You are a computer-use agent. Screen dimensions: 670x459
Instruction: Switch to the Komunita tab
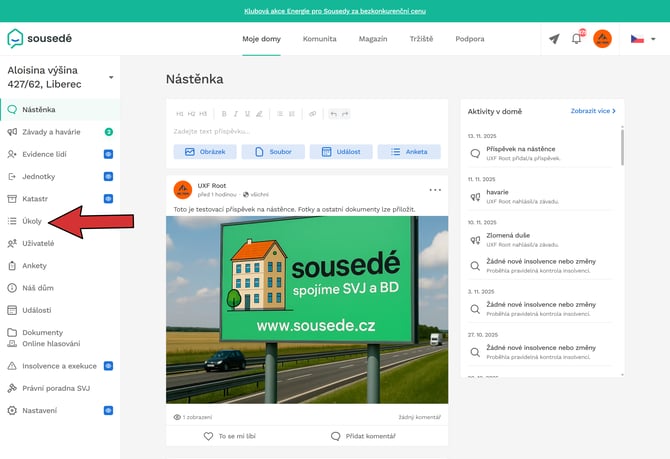point(320,39)
